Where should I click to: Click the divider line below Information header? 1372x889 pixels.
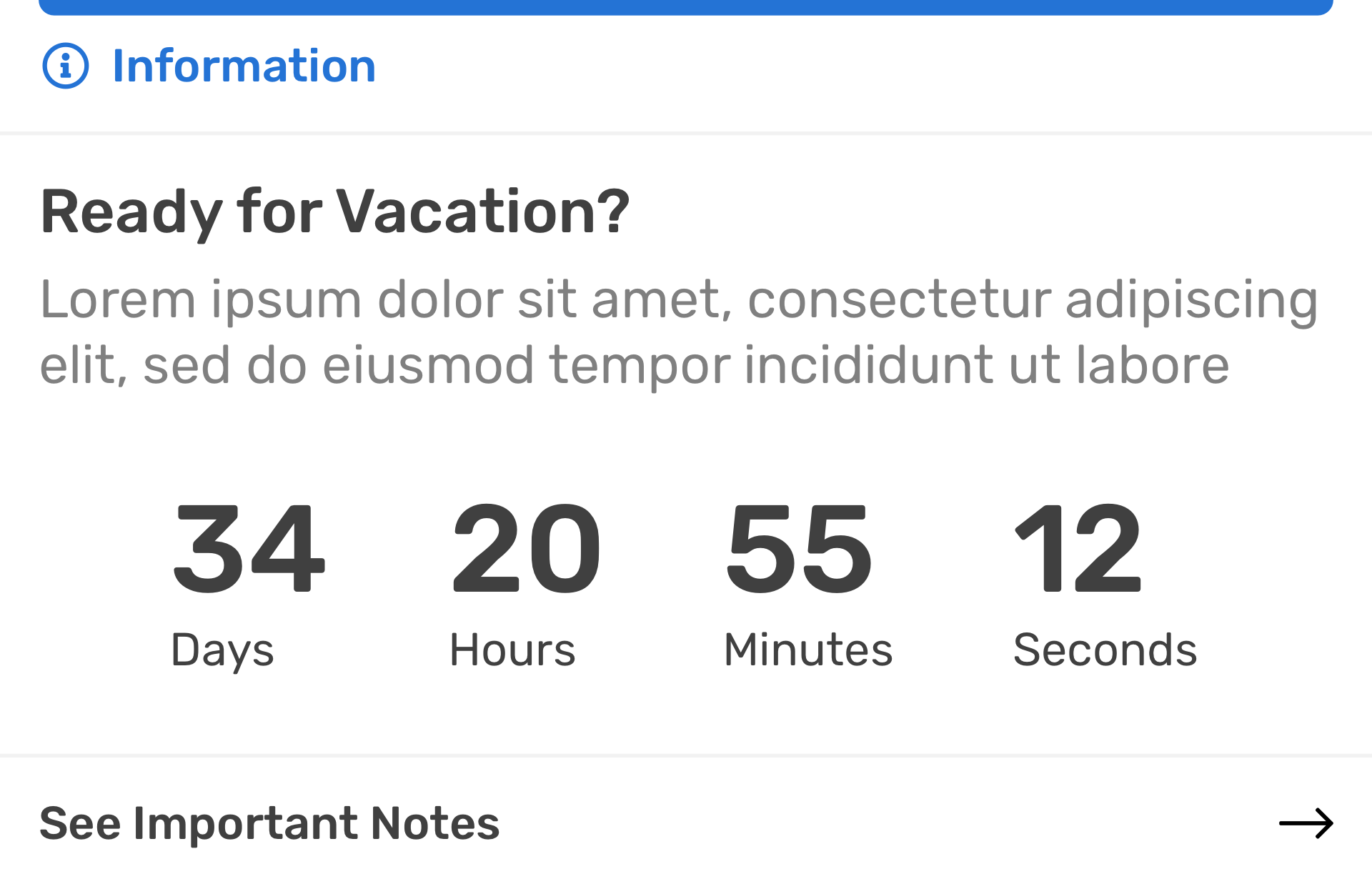686,133
